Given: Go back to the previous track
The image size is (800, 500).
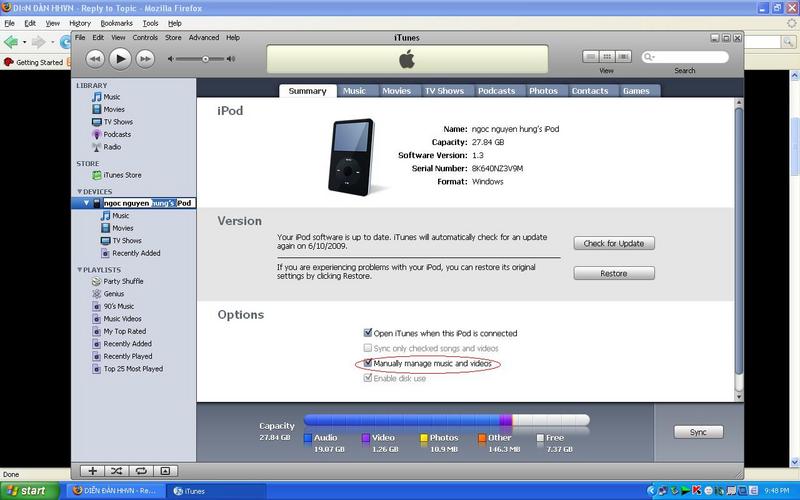Looking at the screenshot, I should point(95,59).
